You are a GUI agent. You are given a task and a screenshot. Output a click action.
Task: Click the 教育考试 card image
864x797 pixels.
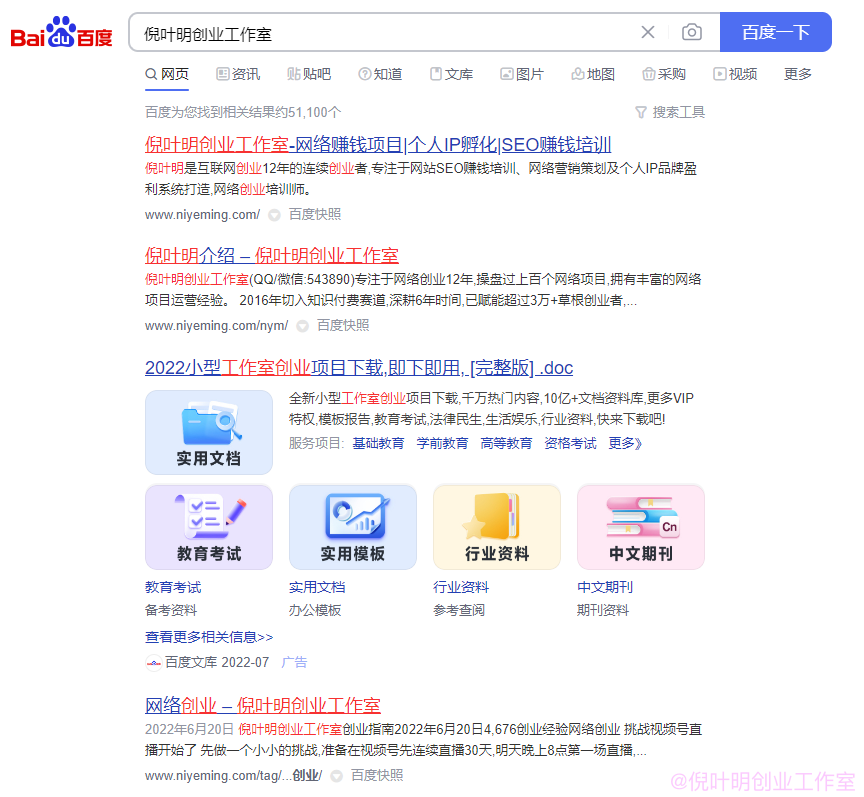pyautogui.click(x=209, y=527)
